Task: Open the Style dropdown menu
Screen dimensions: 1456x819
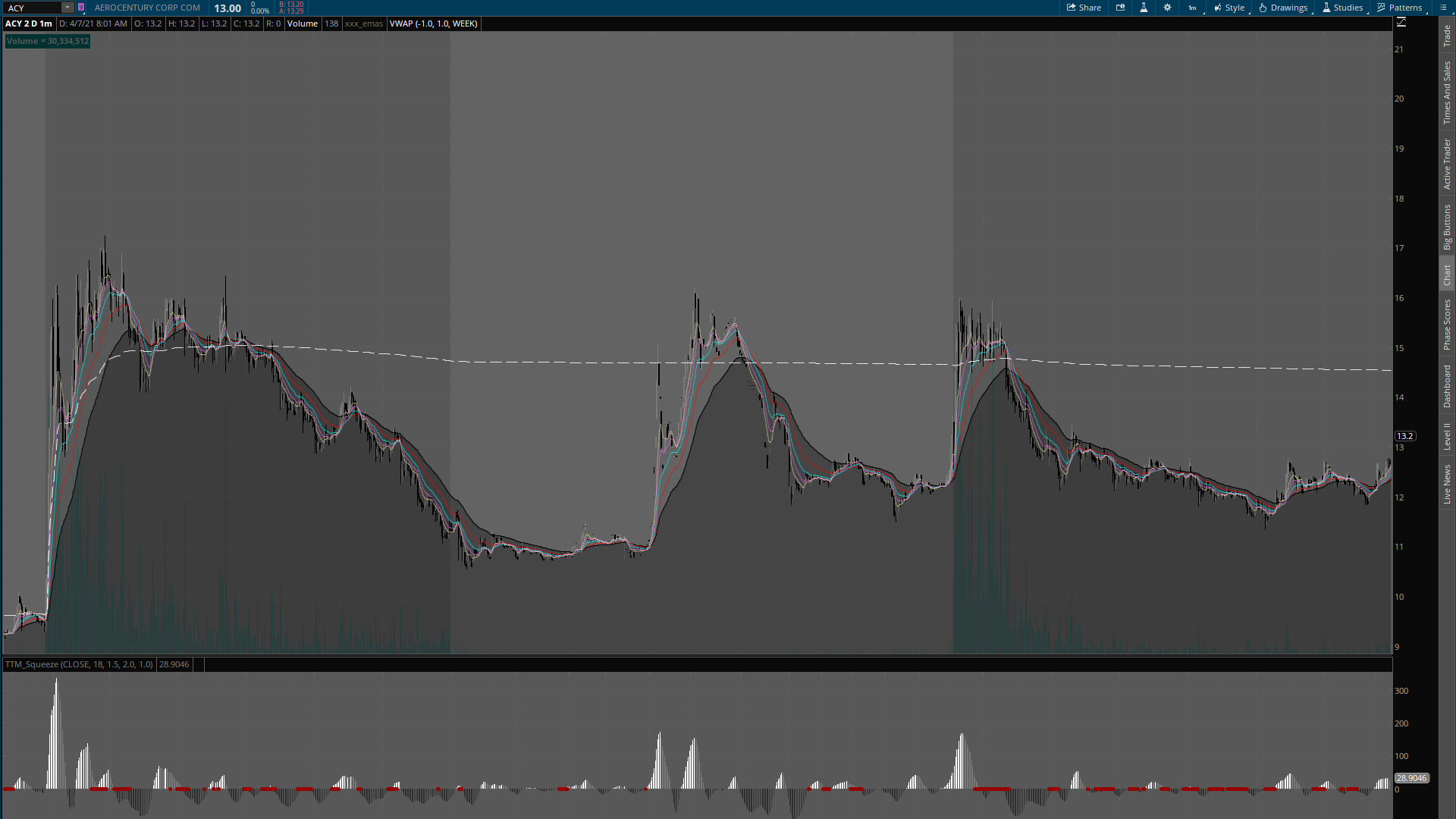Action: tap(1229, 8)
